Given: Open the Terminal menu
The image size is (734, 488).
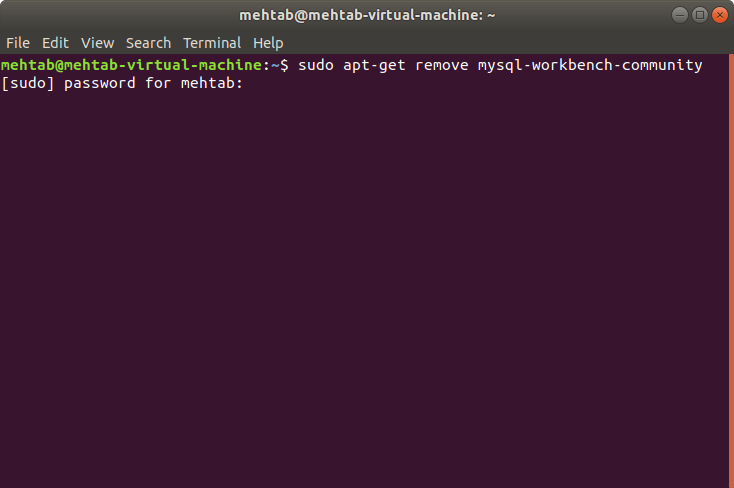Looking at the screenshot, I should (x=212, y=43).
